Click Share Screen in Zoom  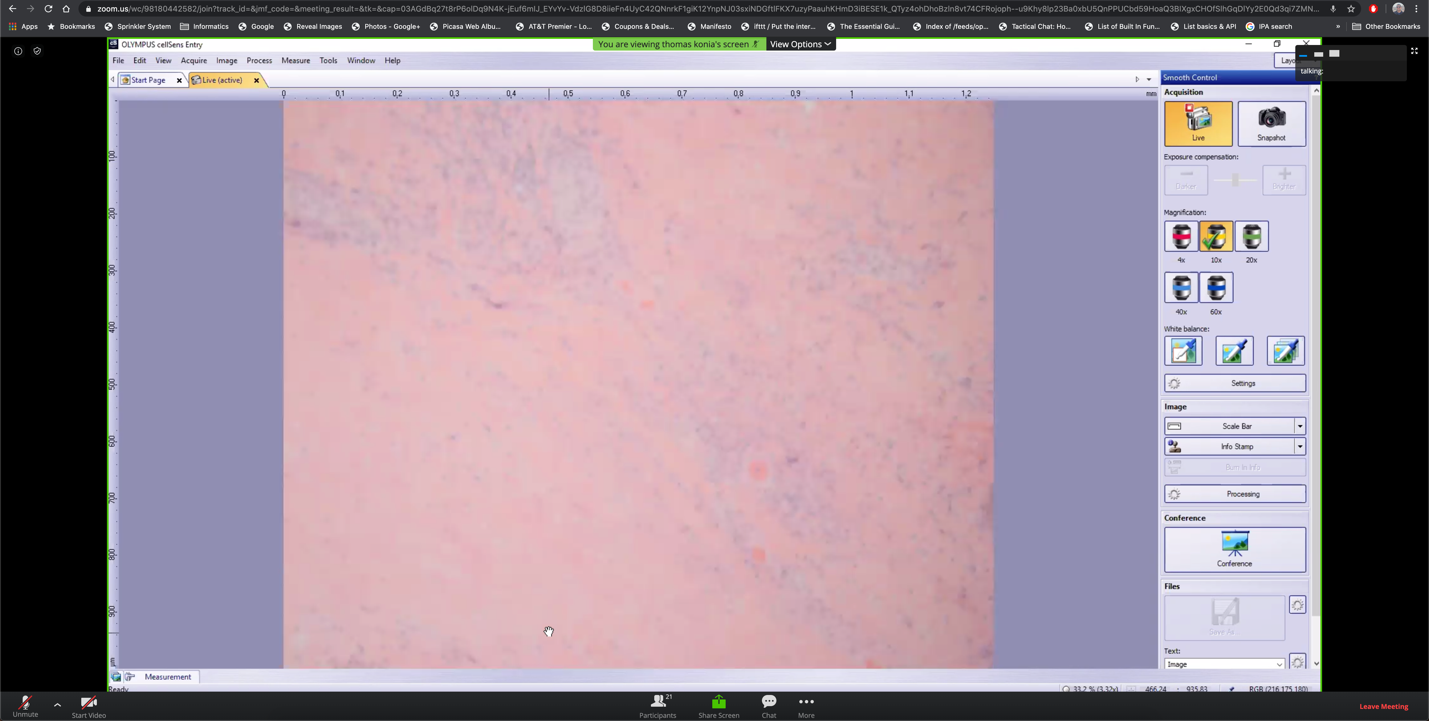coord(718,706)
